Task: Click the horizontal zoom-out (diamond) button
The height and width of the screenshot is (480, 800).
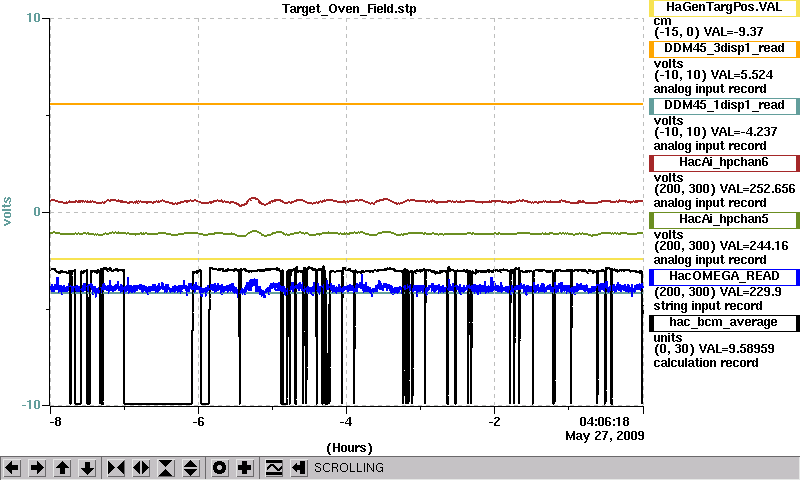Action: [x=141, y=467]
